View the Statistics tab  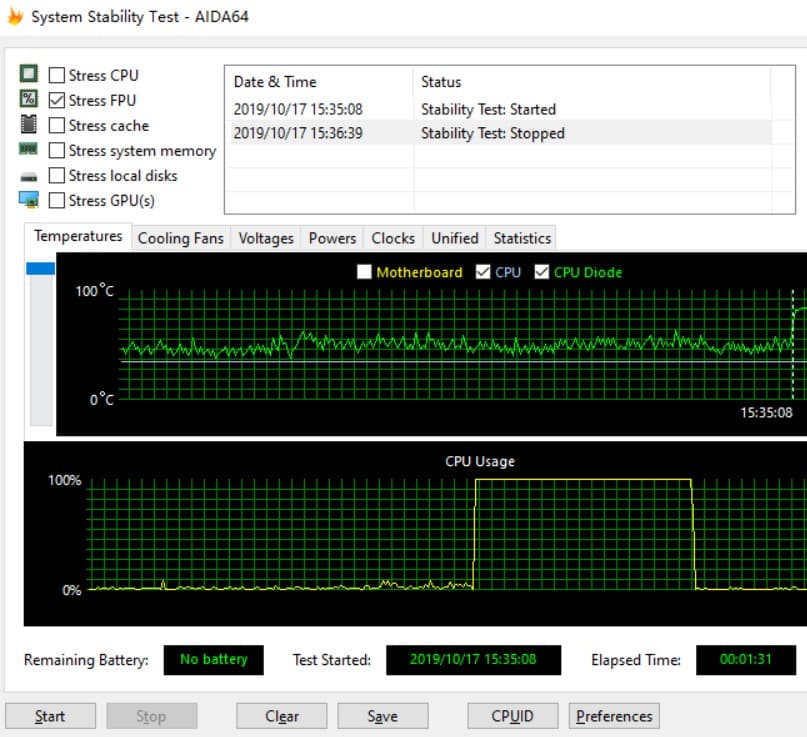coord(522,238)
